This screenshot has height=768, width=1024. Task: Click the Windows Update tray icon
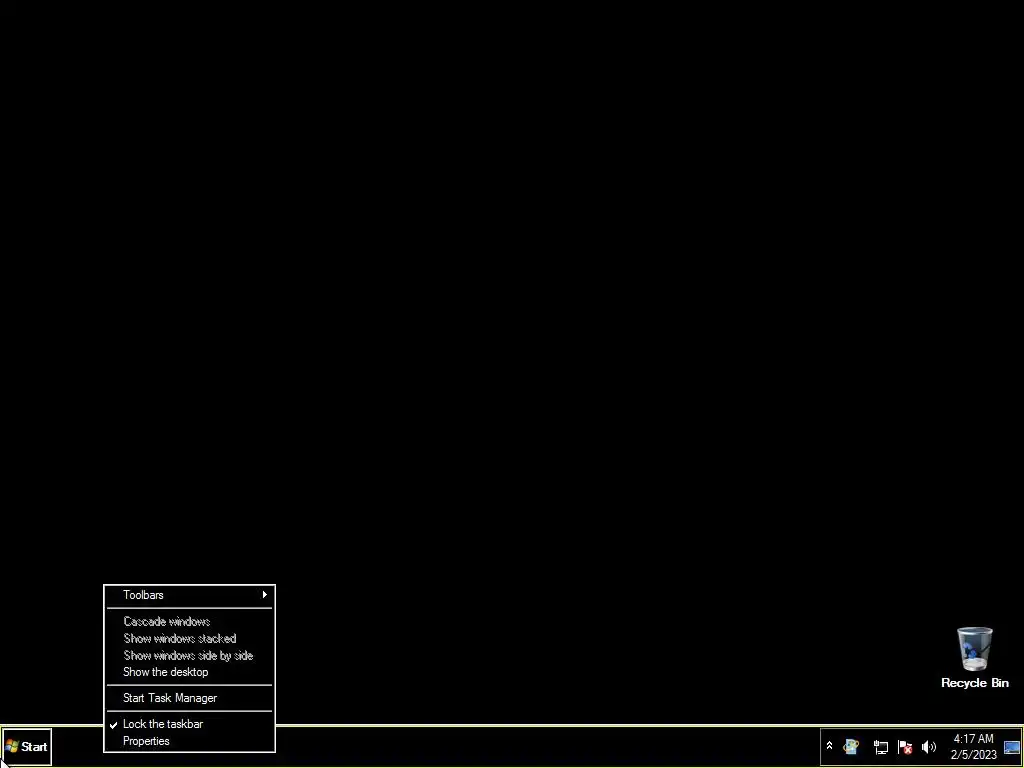coord(851,746)
